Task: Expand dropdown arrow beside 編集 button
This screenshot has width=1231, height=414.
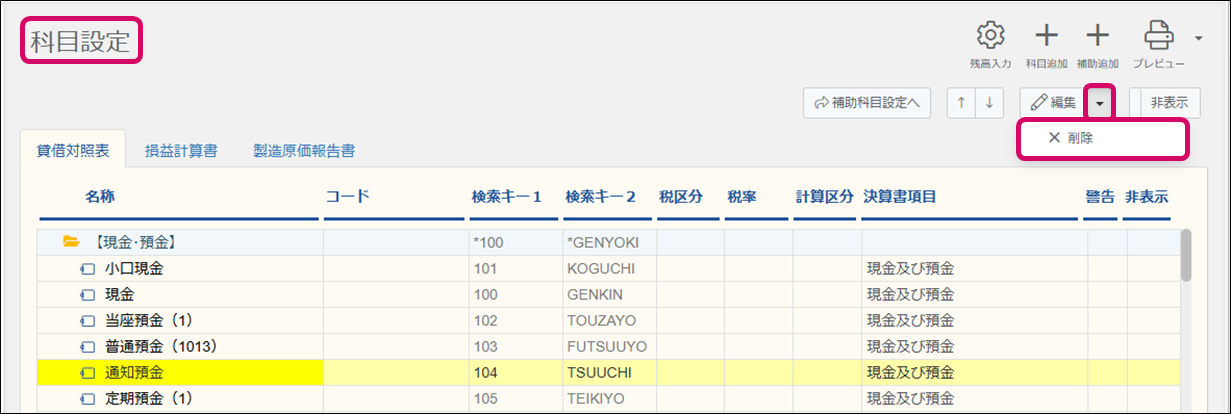Action: point(1100,102)
